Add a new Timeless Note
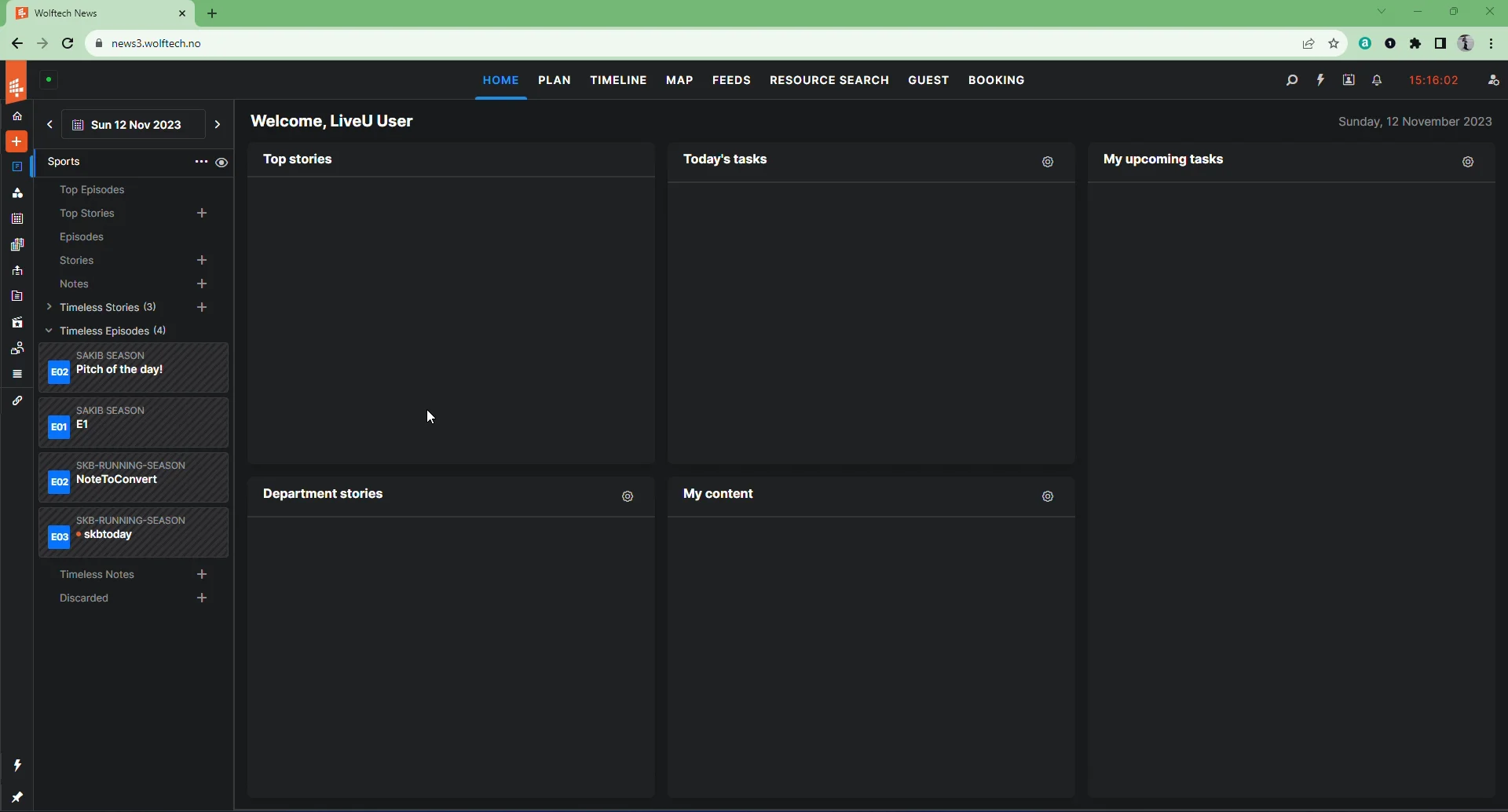 click(x=202, y=575)
